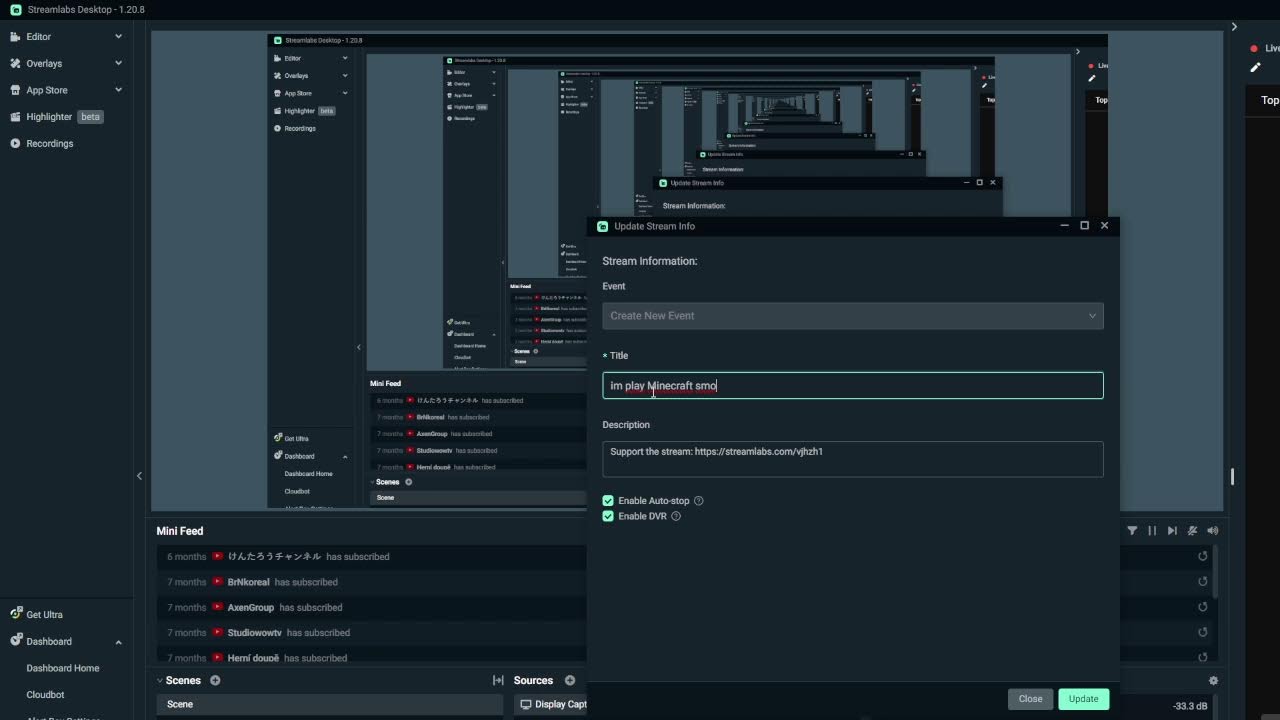Replay the Studiowowtv subscription alert
The image size is (1280, 720).
pos(1203,632)
